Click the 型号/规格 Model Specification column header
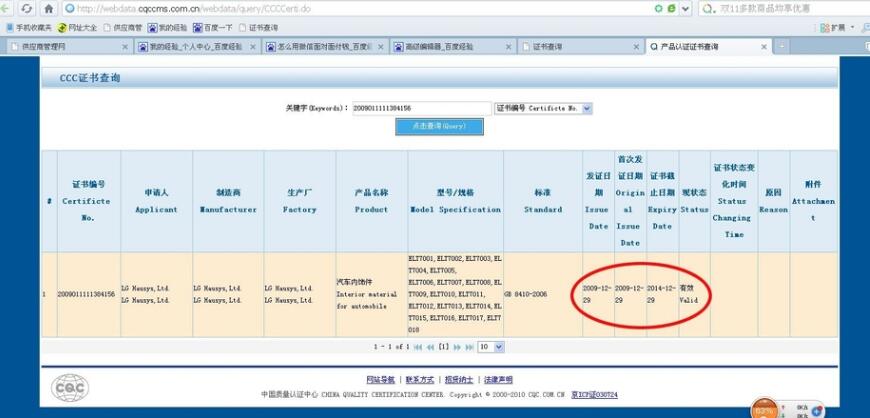 click(x=455, y=201)
